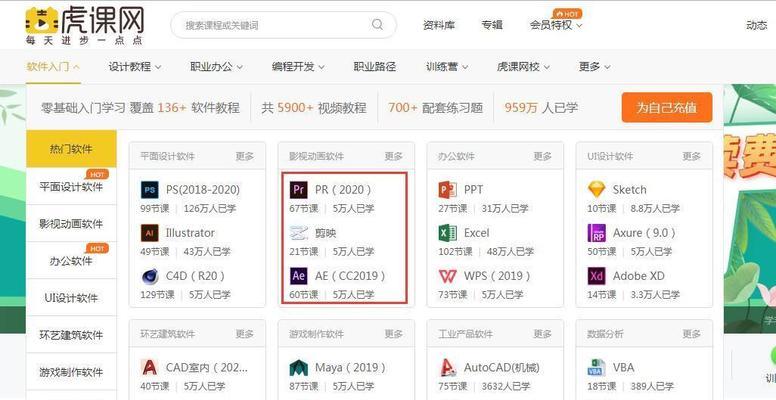Expand the 虎课网校 dropdown

(524, 66)
